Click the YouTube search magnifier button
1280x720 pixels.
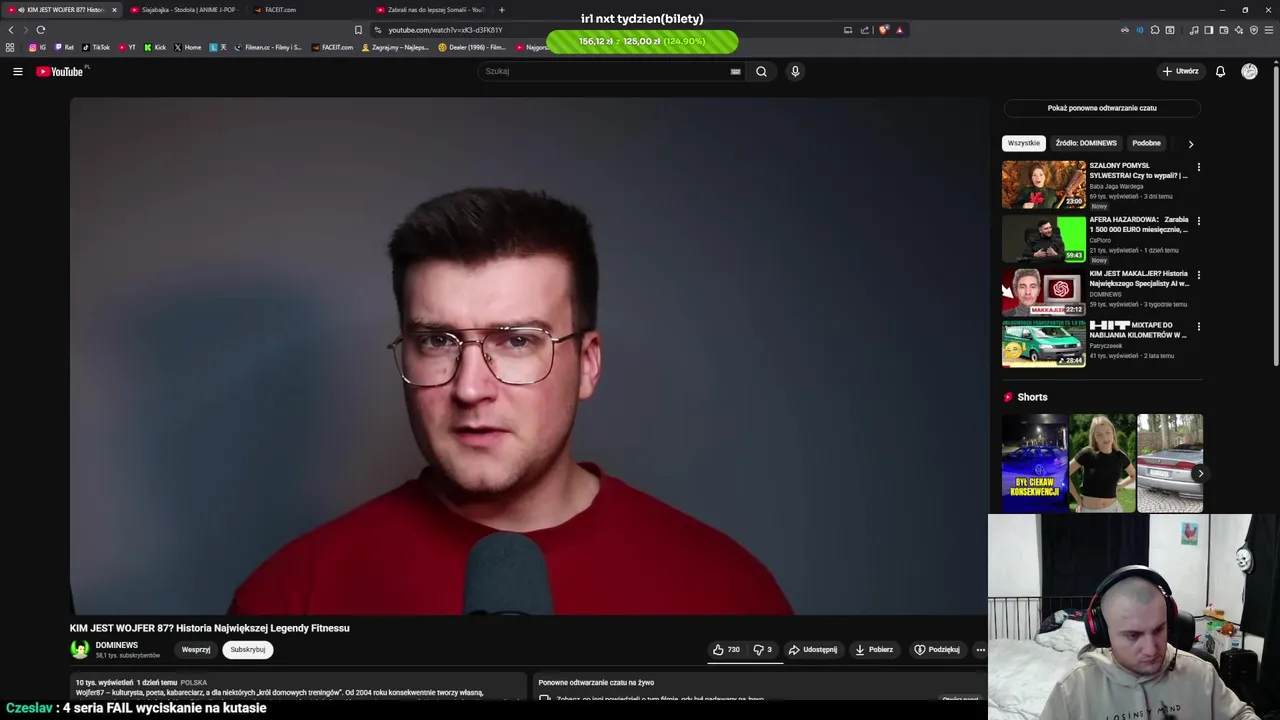761,71
